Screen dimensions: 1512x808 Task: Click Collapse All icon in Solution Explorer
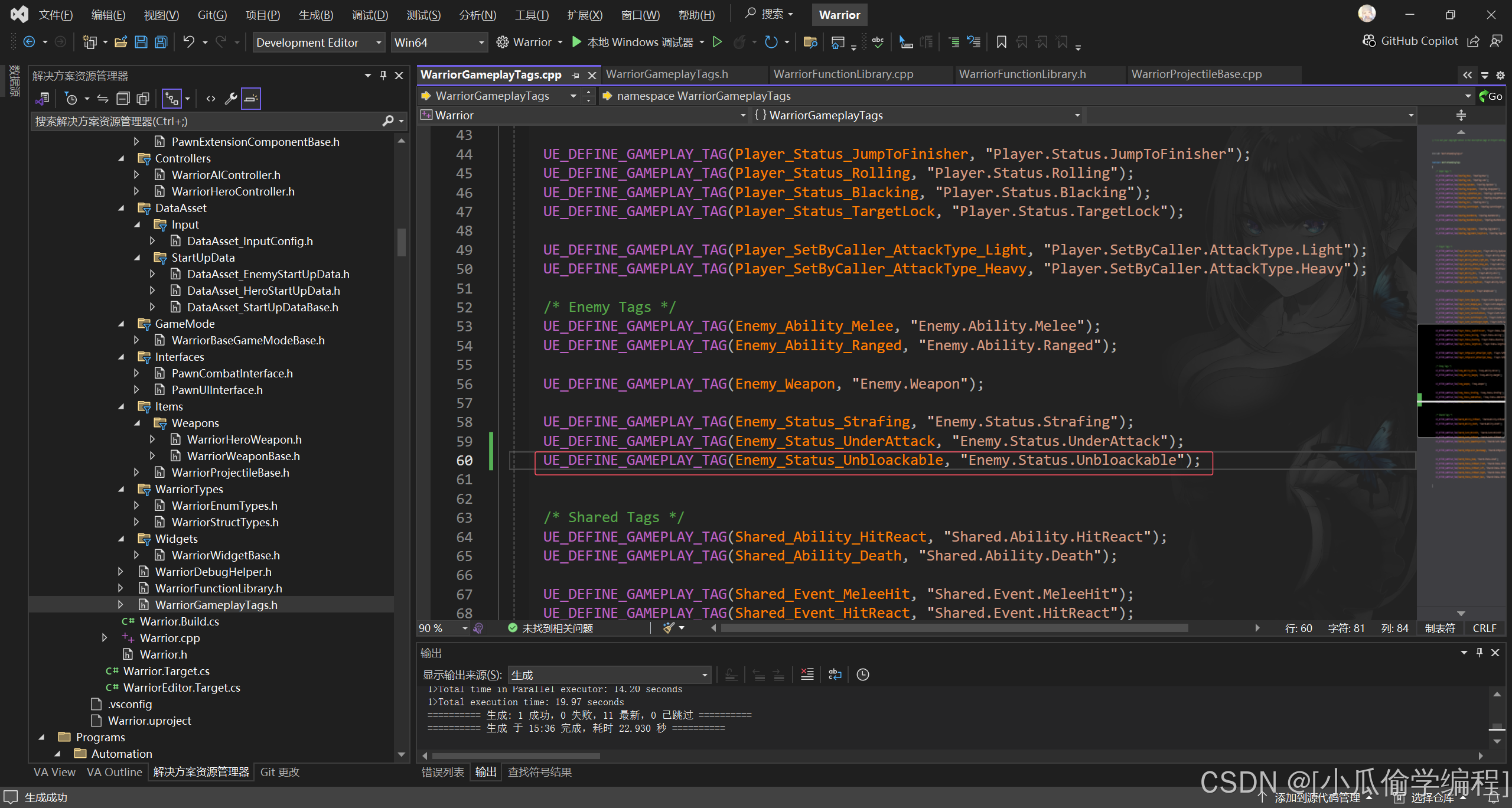click(123, 99)
